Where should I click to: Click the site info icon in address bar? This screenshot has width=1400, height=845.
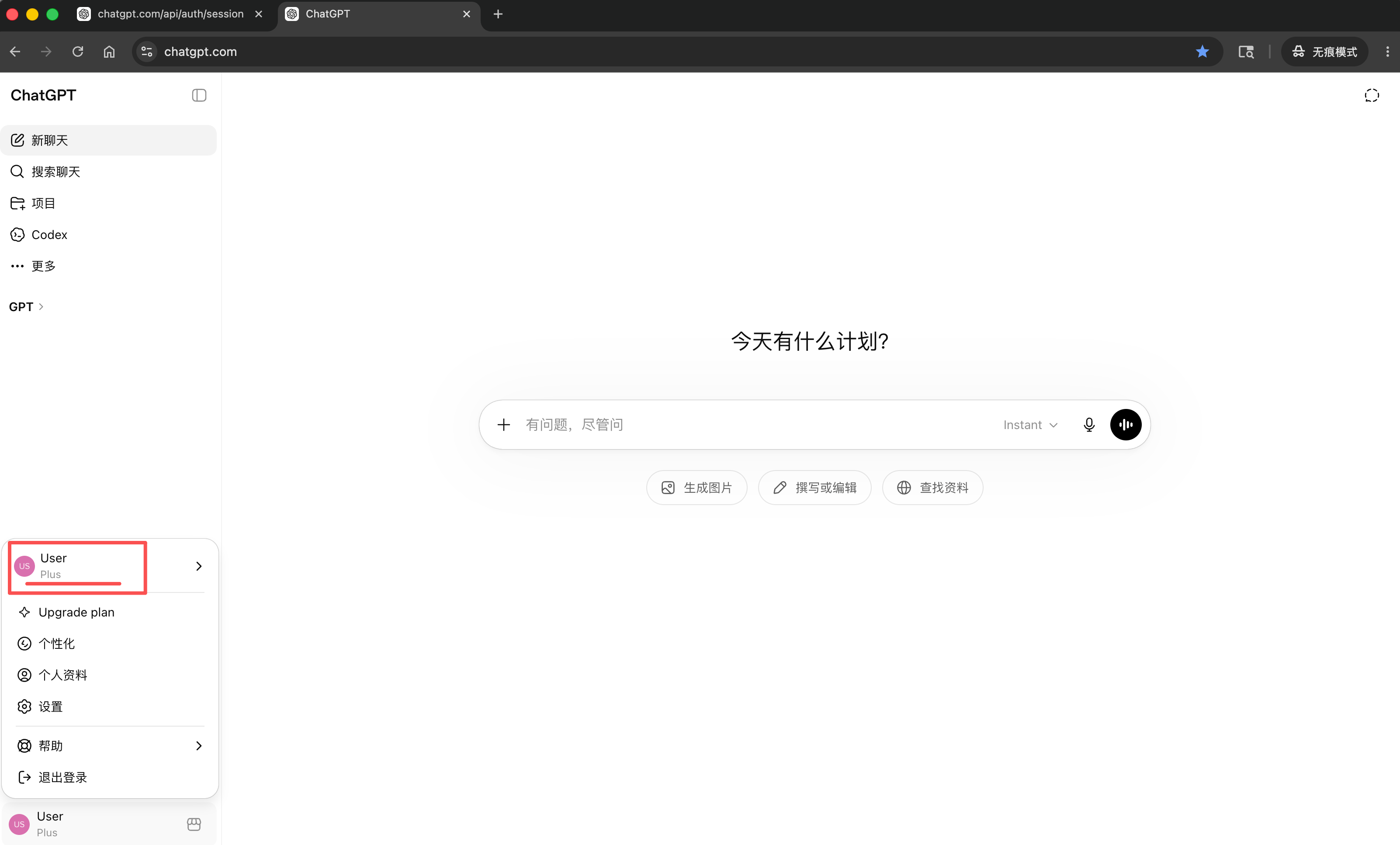click(x=146, y=52)
